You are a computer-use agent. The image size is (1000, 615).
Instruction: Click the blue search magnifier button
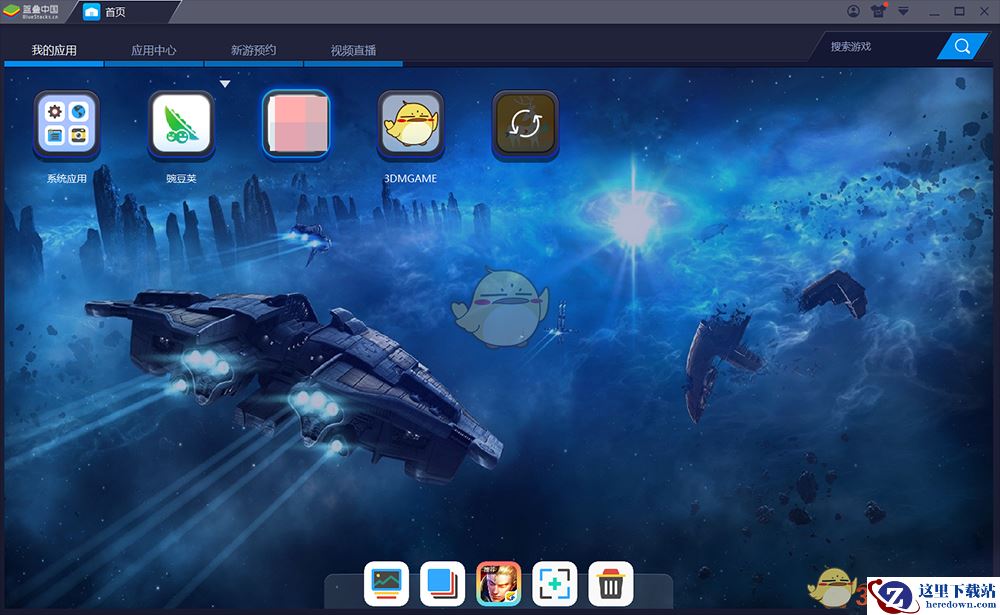[962, 46]
